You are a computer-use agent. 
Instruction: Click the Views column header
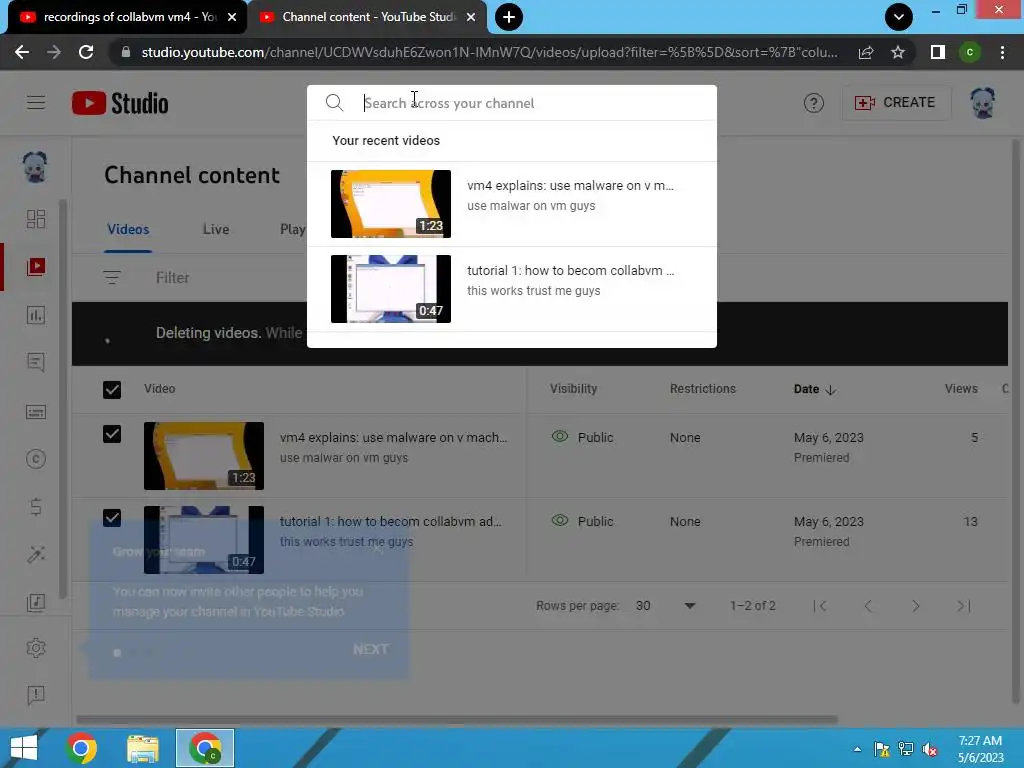click(961, 389)
